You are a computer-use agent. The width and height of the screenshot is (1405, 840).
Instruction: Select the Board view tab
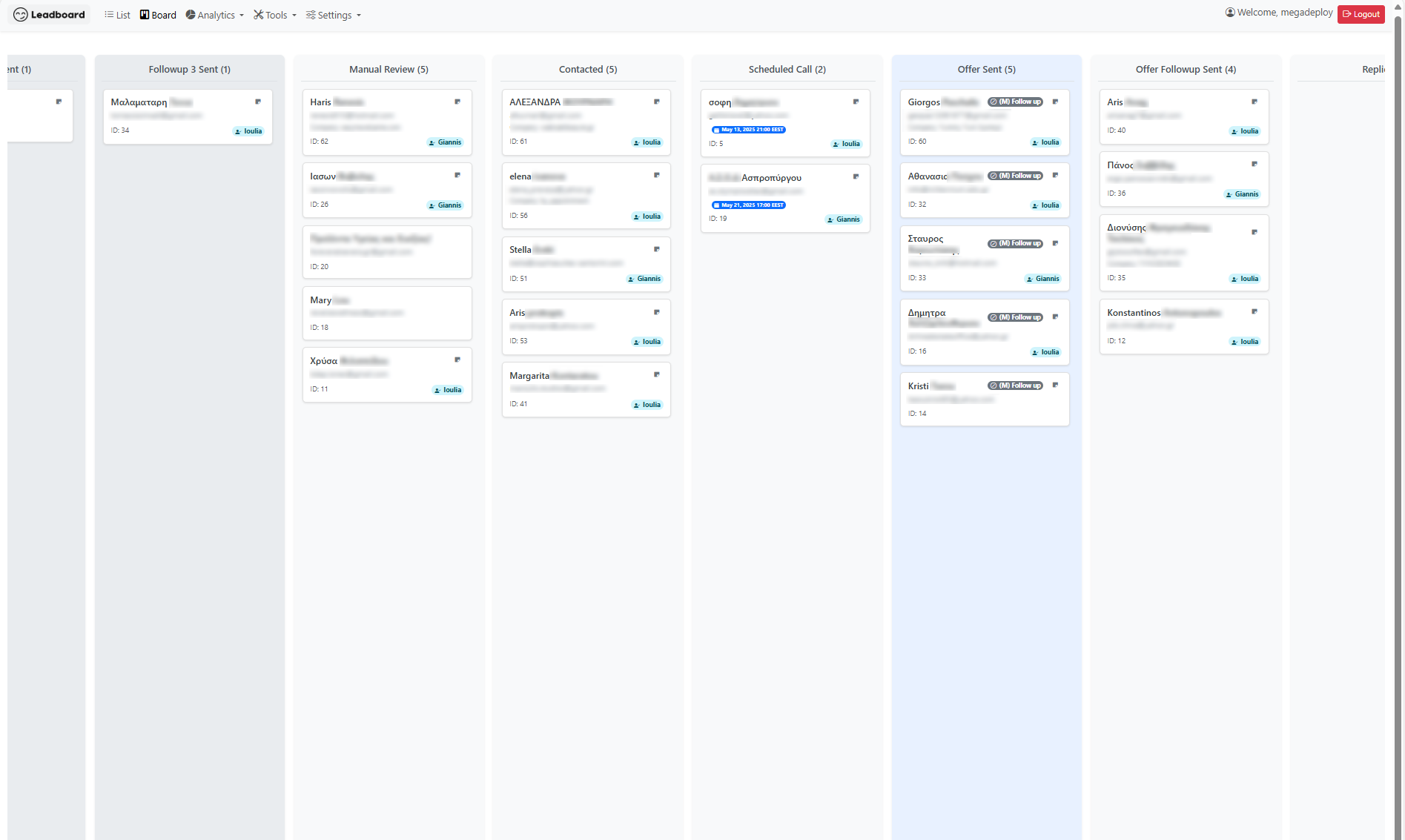(x=158, y=15)
